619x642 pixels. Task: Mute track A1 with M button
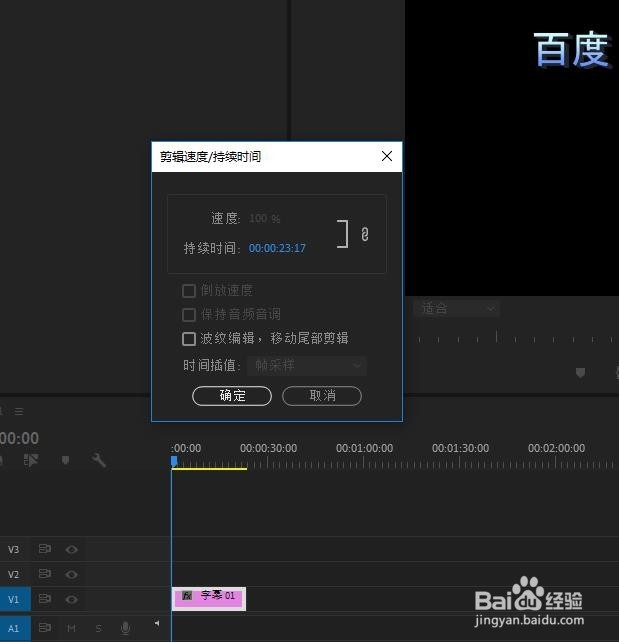pos(71,628)
